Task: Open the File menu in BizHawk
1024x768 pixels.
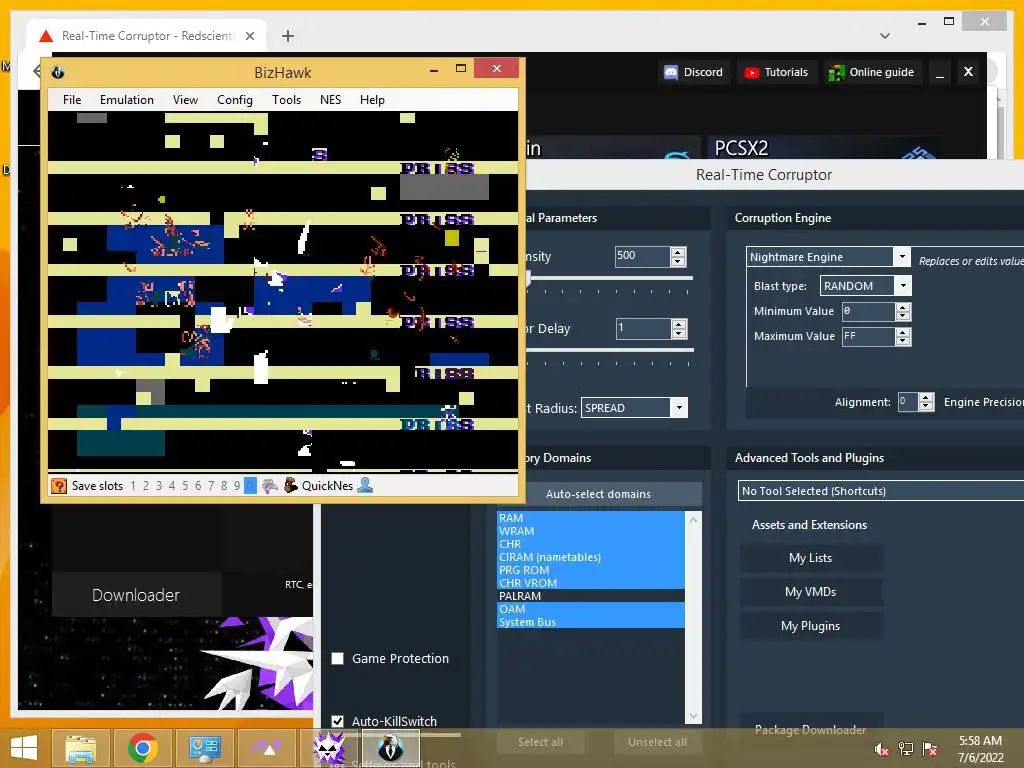Action: (x=72, y=100)
